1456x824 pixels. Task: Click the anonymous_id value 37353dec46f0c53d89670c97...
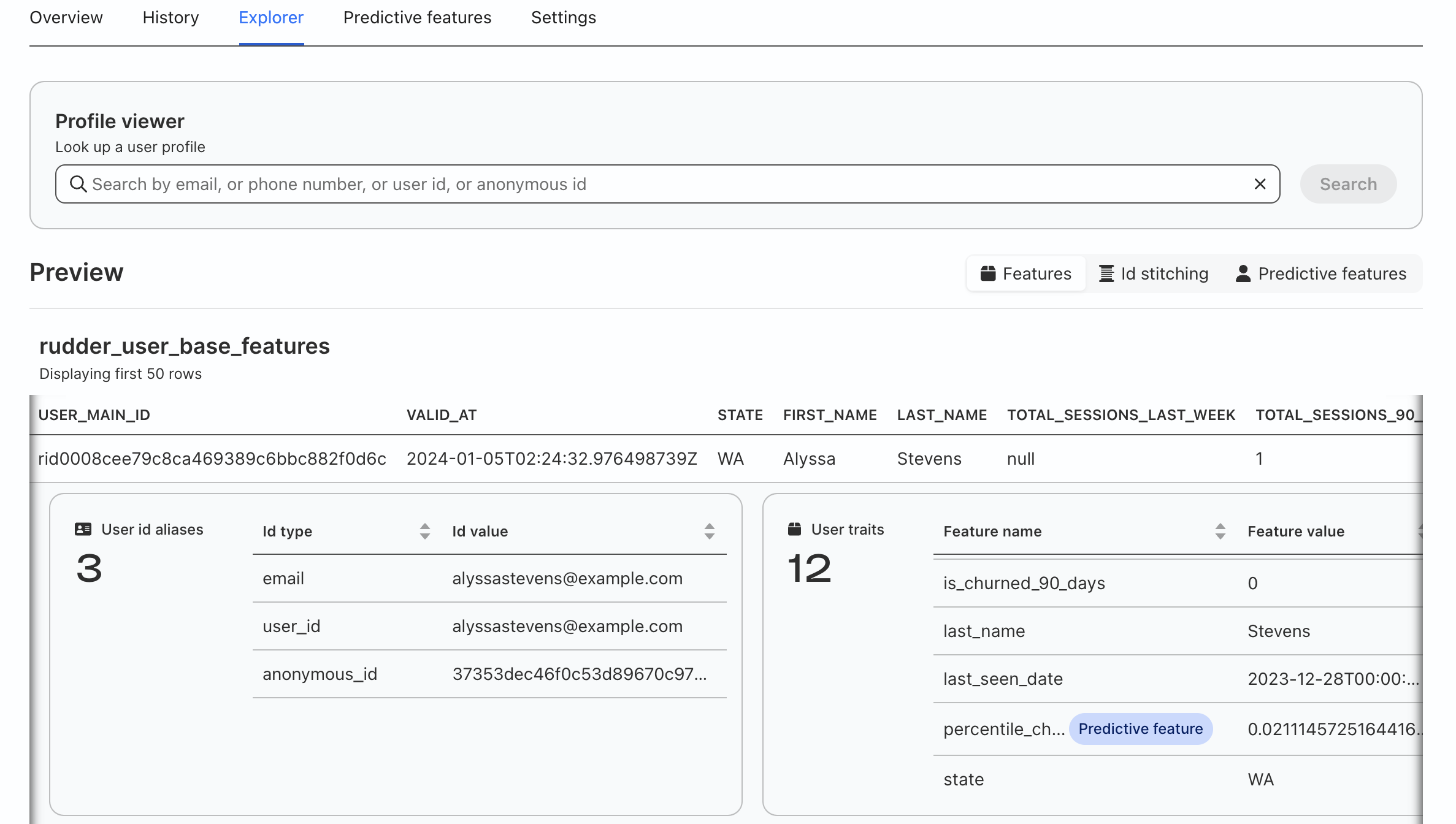pyautogui.click(x=580, y=674)
